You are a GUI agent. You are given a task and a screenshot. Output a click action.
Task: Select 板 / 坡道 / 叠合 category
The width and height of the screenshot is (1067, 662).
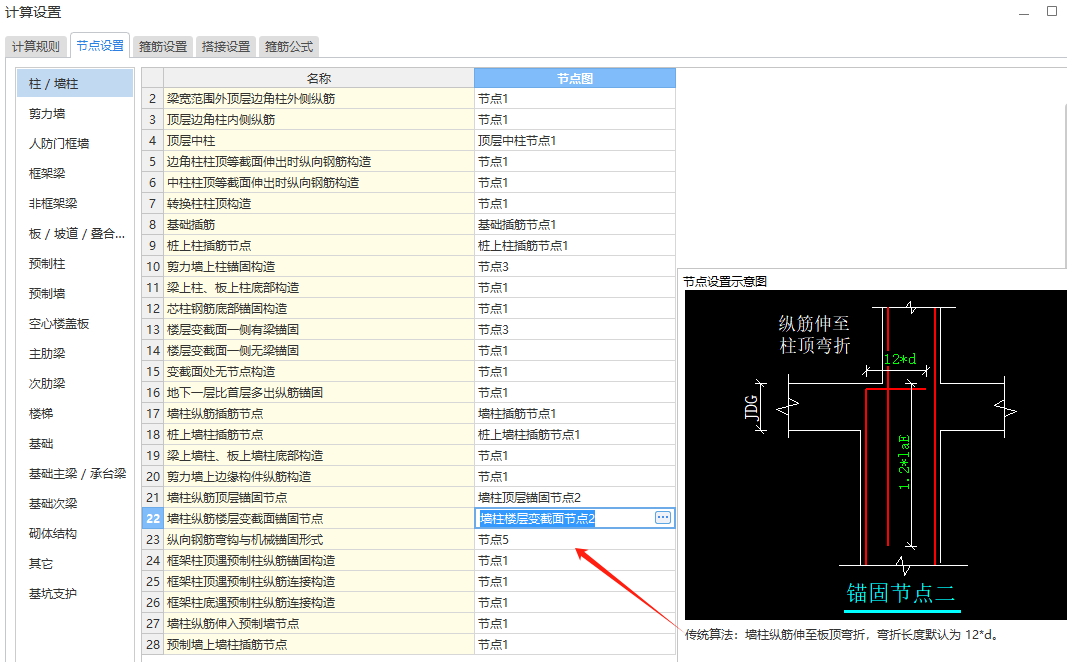(x=75, y=233)
